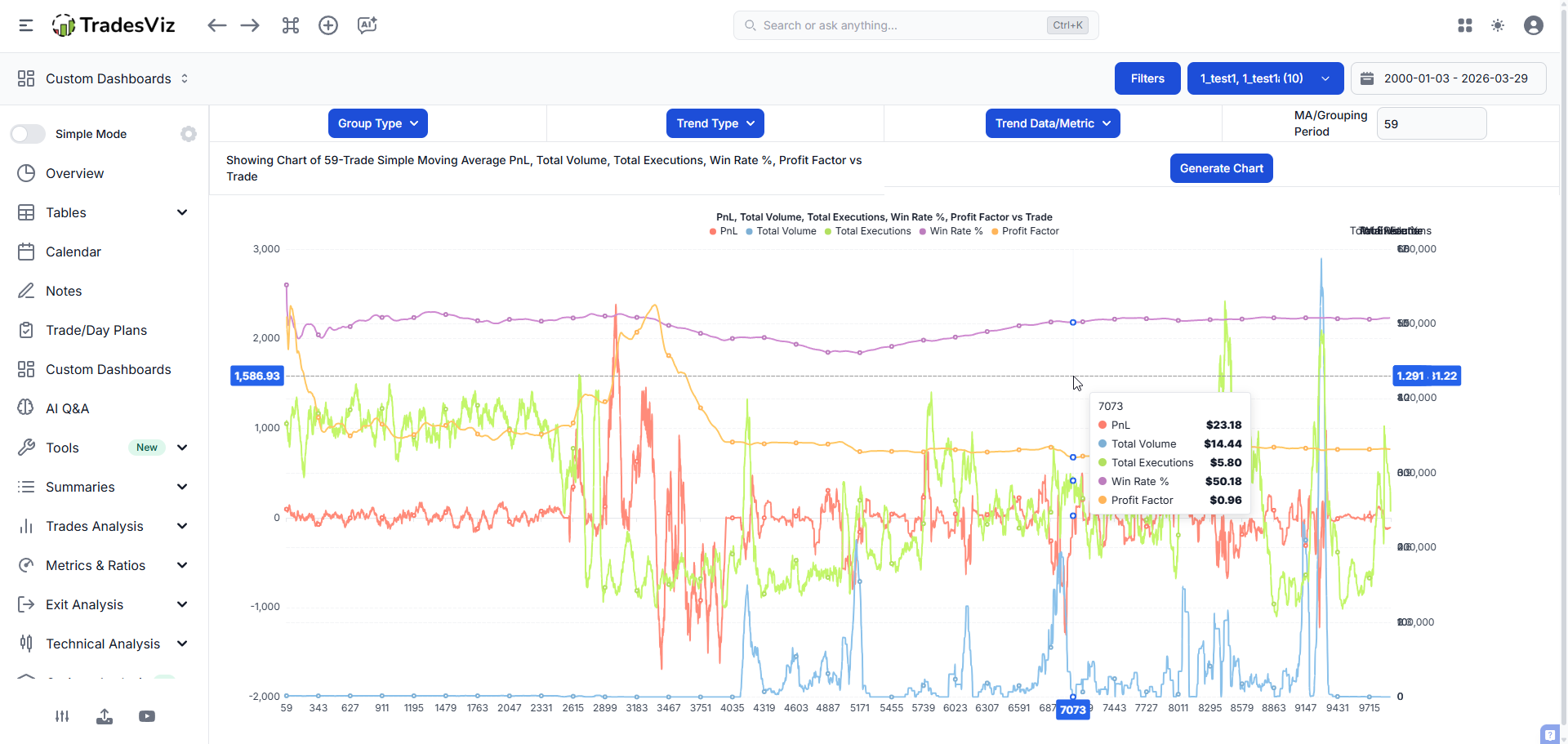Open the user account profile icon
Viewport: 1568px width, 744px height.
click(x=1534, y=25)
